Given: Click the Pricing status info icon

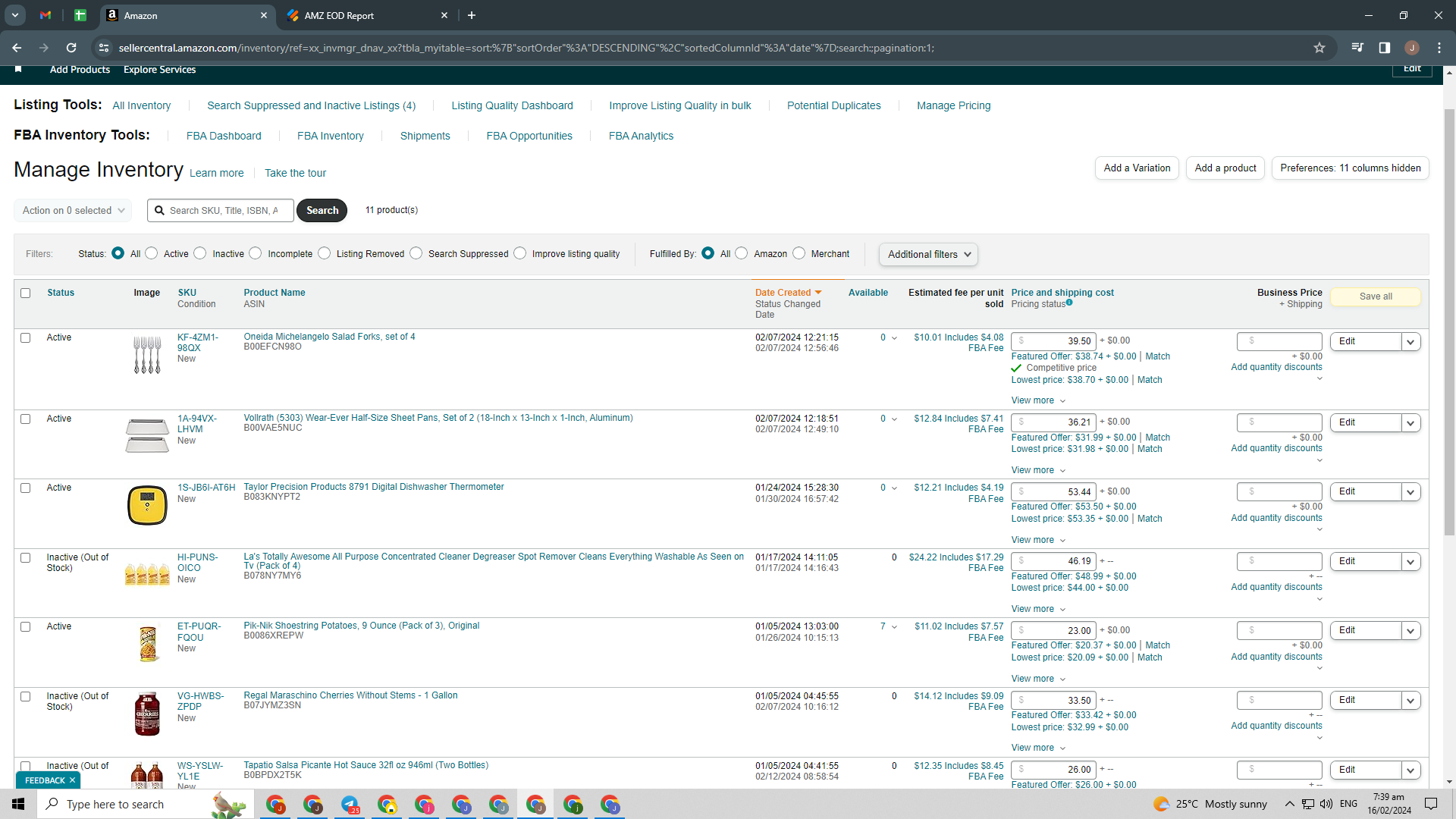Looking at the screenshot, I should click(1069, 303).
